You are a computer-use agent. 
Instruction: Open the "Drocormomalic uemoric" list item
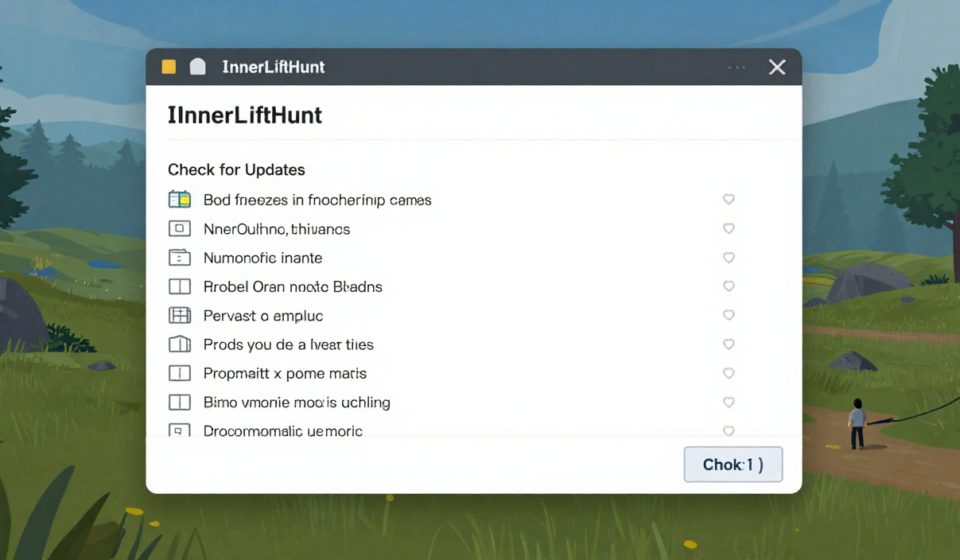pos(282,431)
